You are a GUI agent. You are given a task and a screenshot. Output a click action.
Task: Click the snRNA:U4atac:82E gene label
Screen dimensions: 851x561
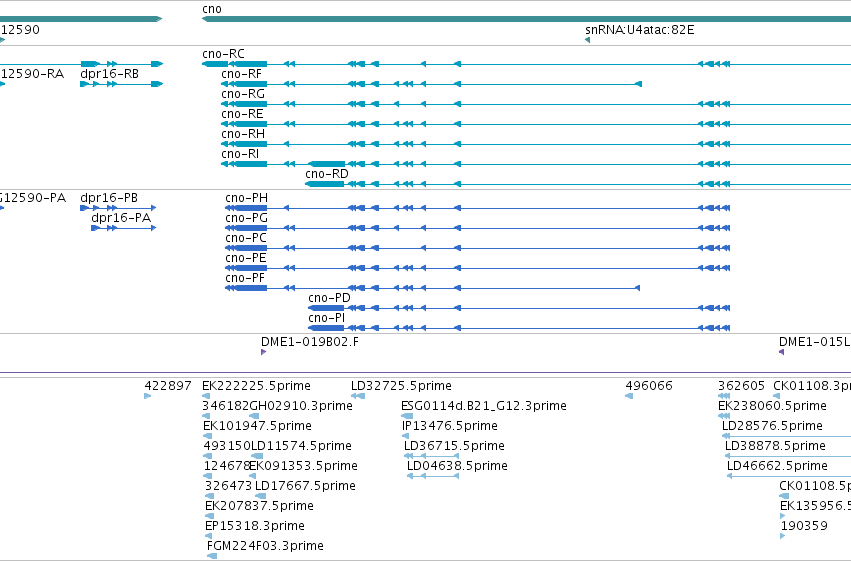[639, 30]
